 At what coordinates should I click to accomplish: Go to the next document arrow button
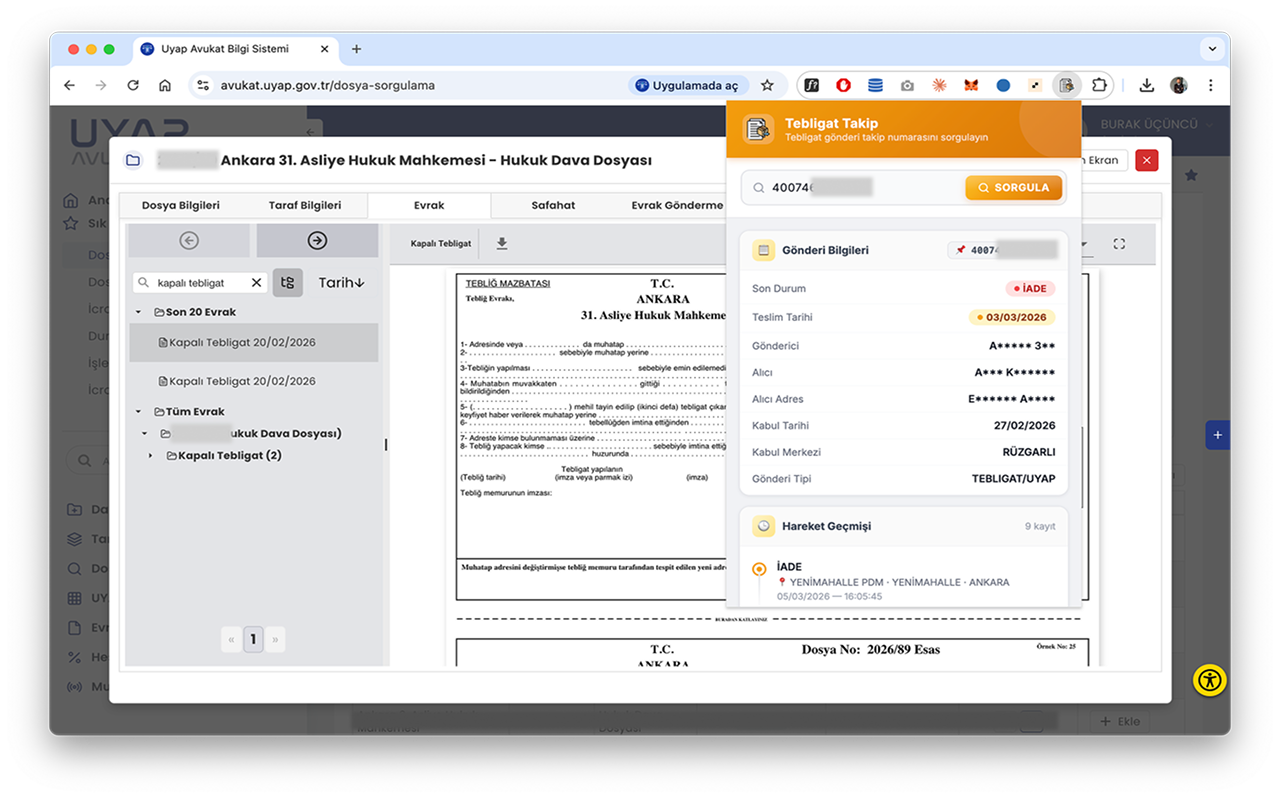317,240
